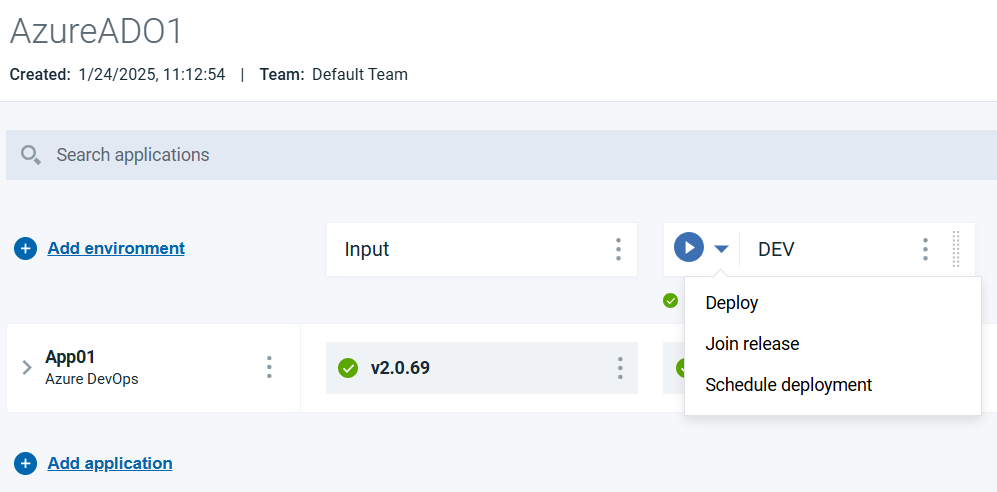
Task: Open the DEV environment kebab menu
Action: click(x=925, y=249)
